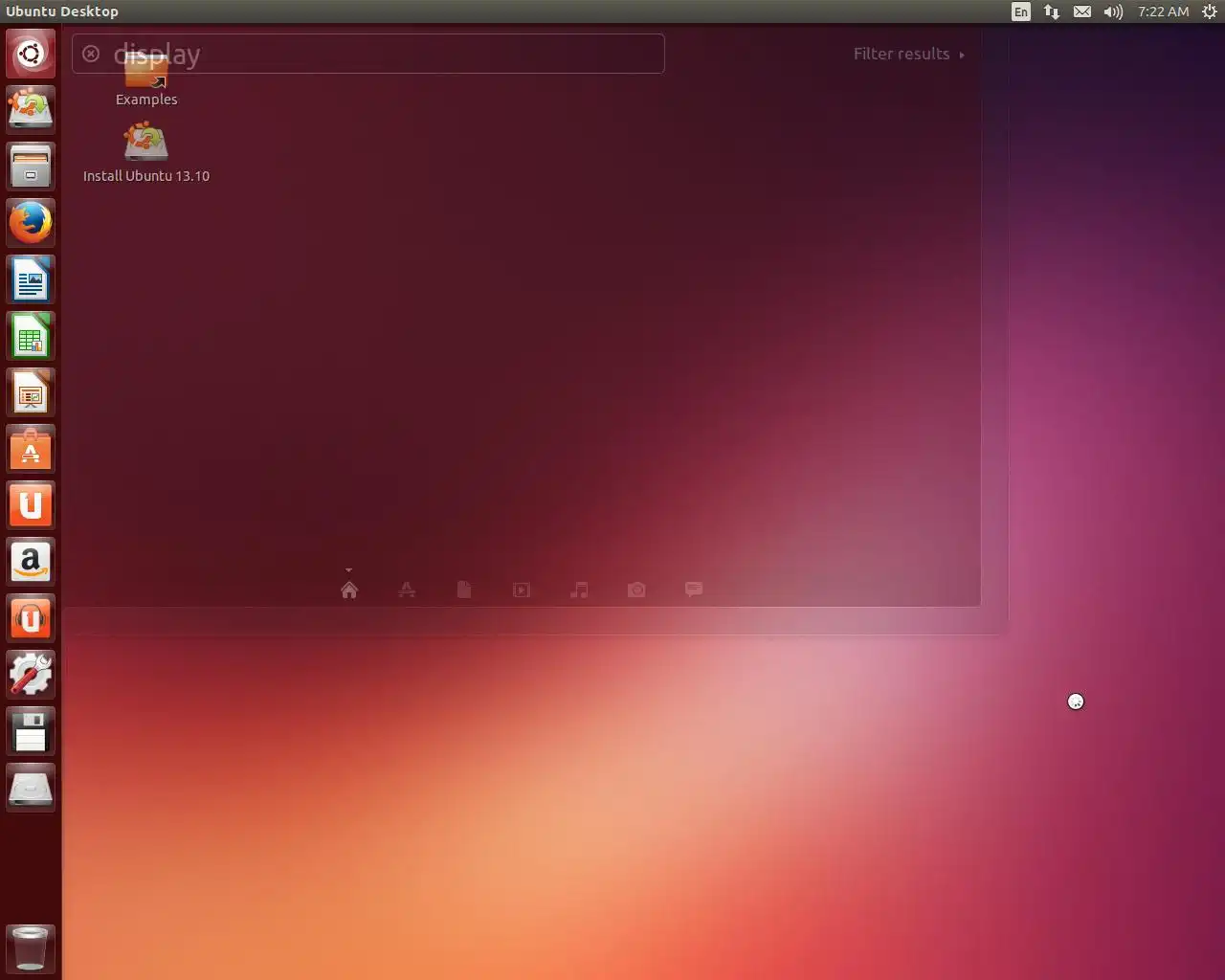Click the Dash search field containing display
1225x980 pixels.
click(x=368, y=54)
